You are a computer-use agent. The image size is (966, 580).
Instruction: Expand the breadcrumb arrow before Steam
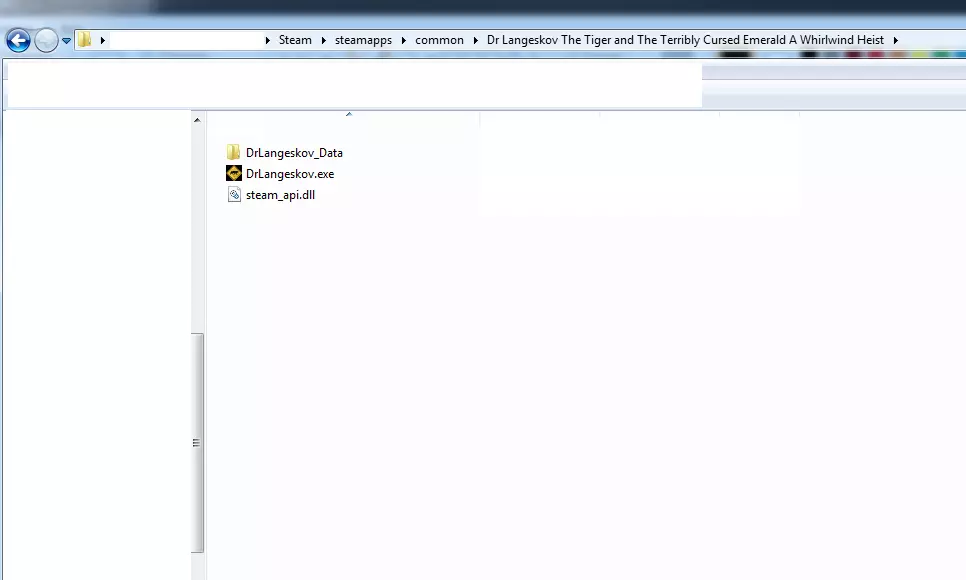(267, 40)
